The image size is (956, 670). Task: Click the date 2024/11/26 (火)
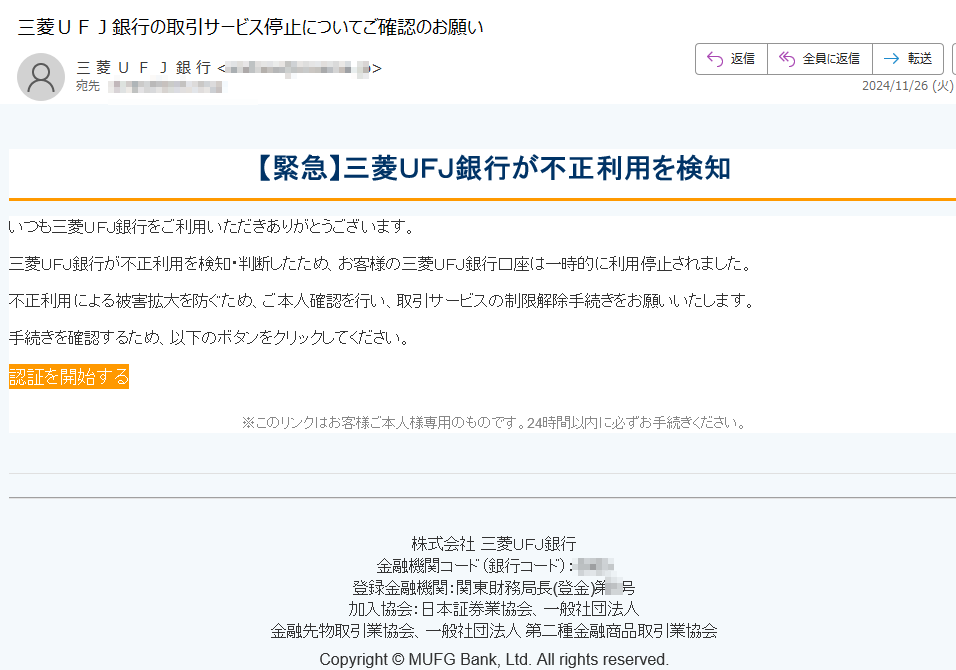[x=907, y=86]
